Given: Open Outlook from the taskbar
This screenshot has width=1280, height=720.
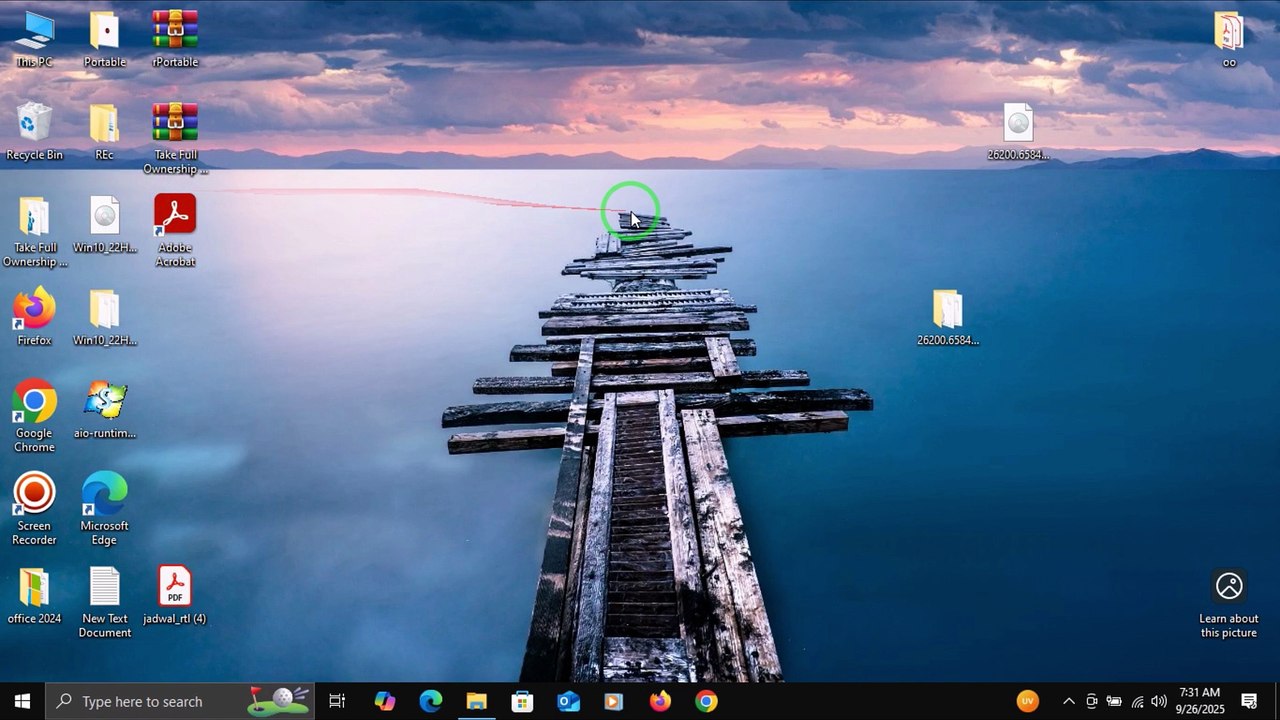Looking at the screenshot, I should pyautogui.click(x=569, y=701).
